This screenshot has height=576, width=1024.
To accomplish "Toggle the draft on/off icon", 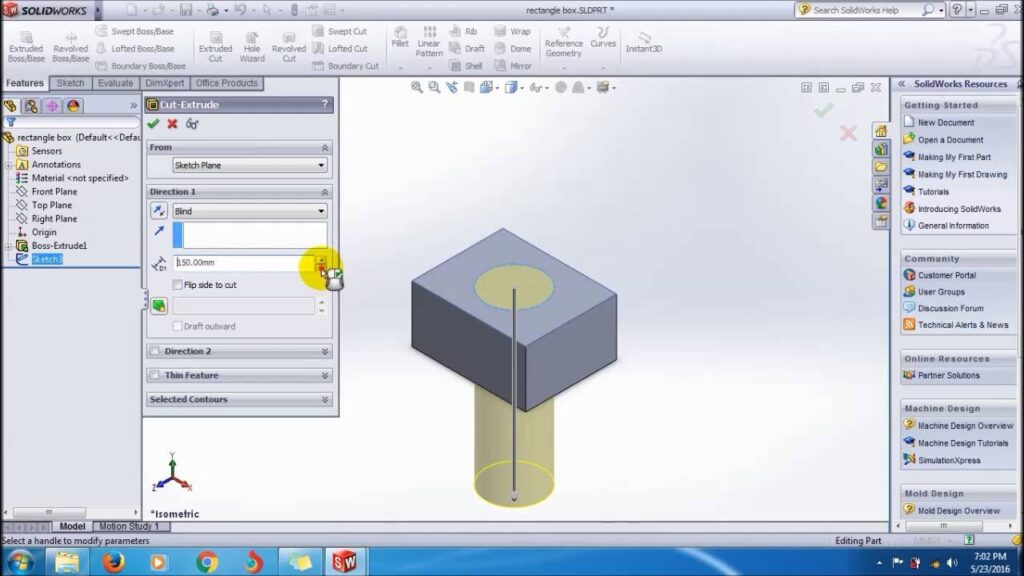I will click(159, 306).
